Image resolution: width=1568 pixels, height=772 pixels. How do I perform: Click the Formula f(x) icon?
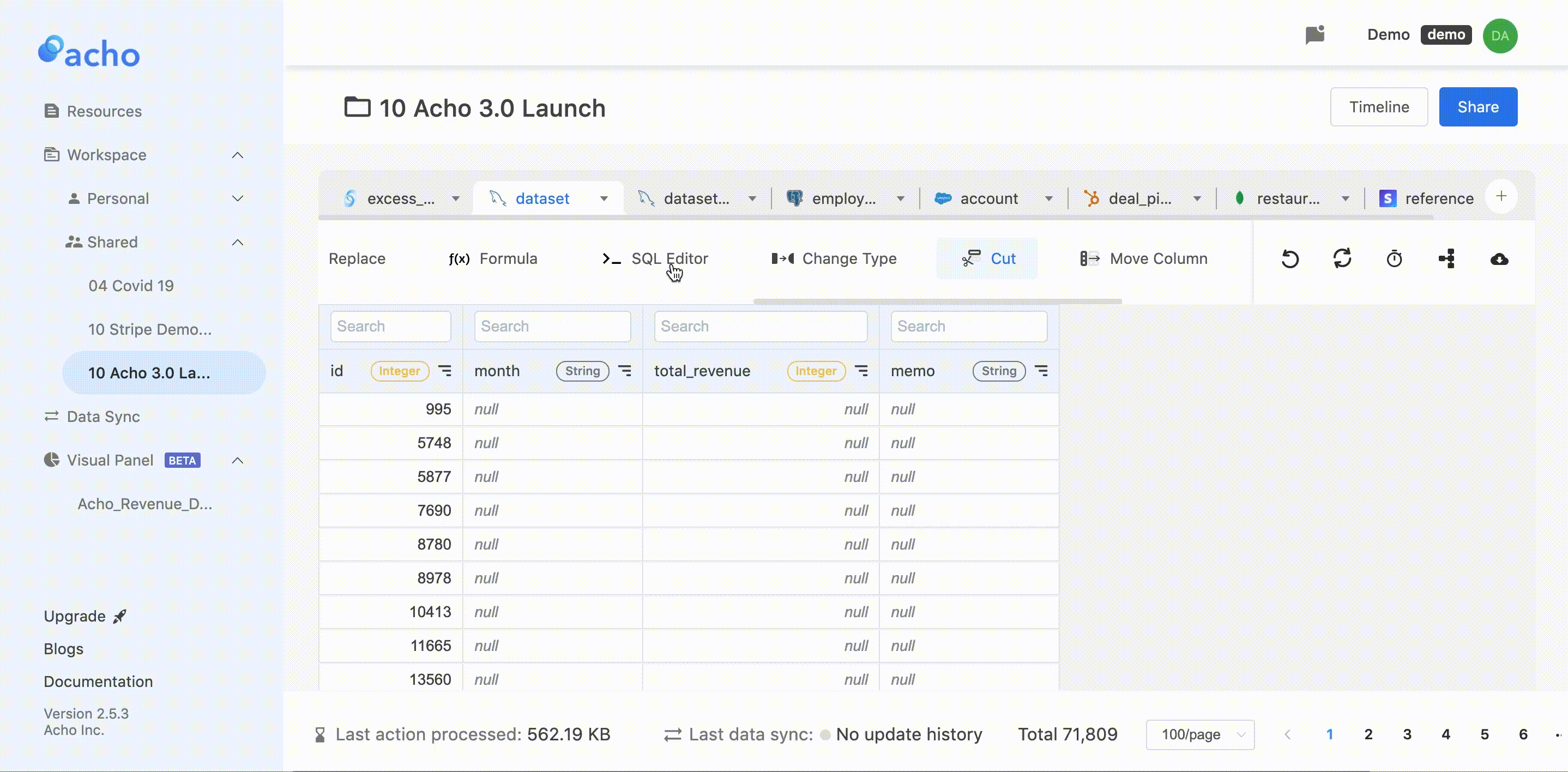[459, 259]
